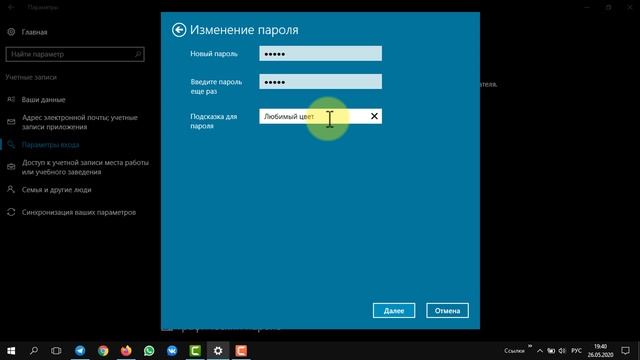This screenshot has height=360, width=640.
Task: Expand the Ссылки toolbar chevron
Action: 530,347
